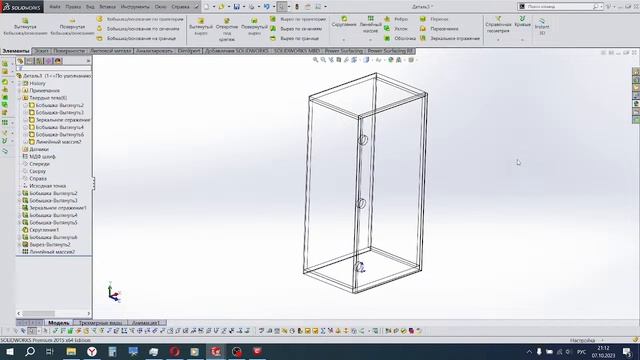Select the Перенос tool

(x=434, y=19)
